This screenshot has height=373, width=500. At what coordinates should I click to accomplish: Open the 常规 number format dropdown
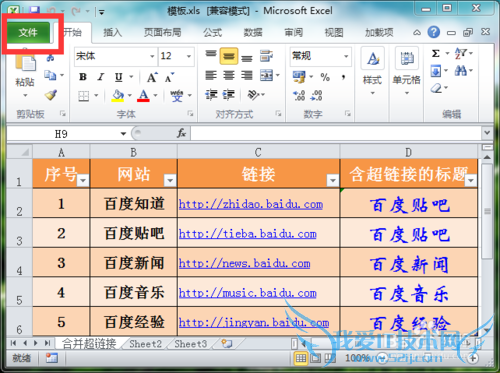click(347, 56)
